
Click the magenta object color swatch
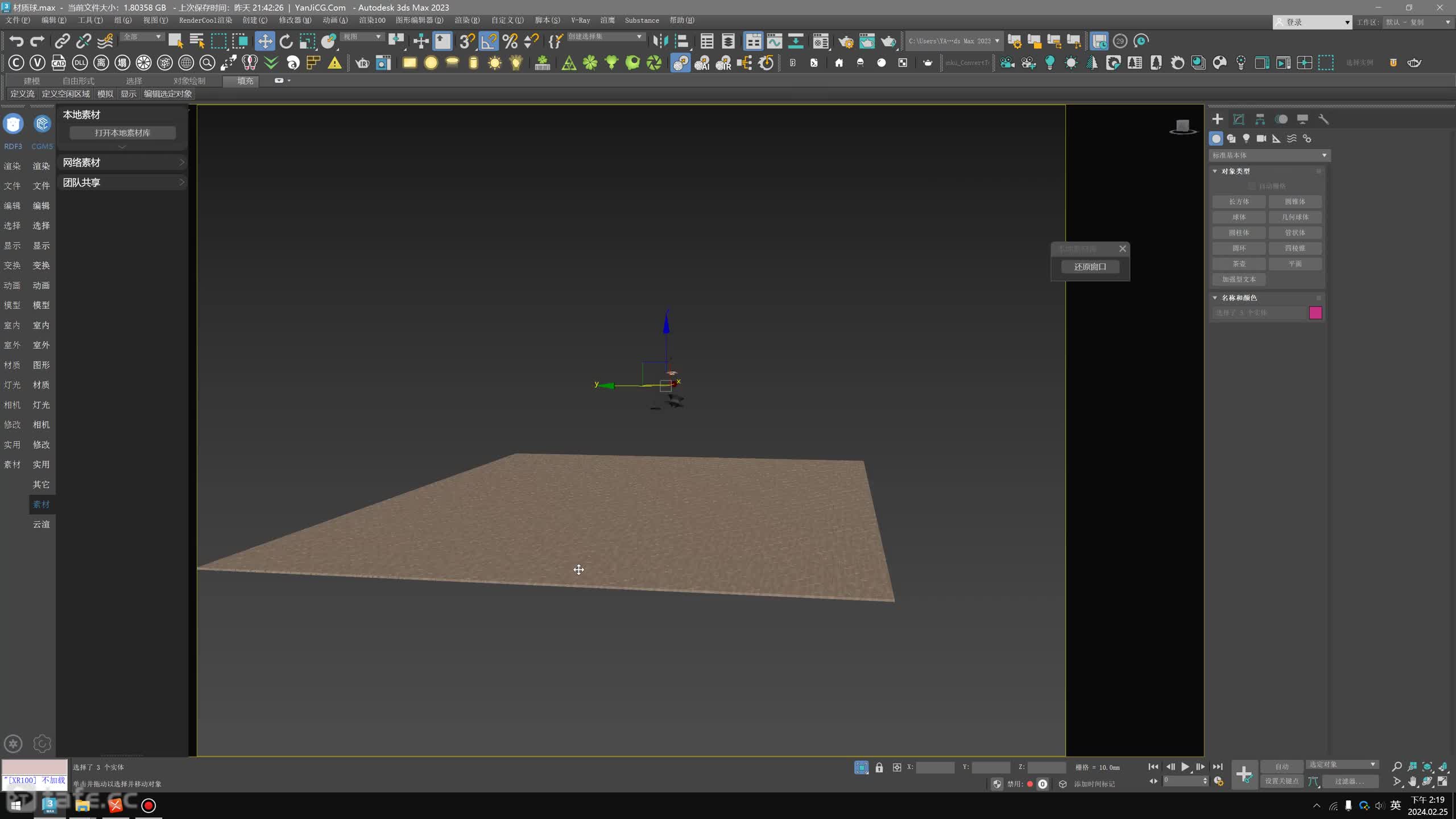pyautogui.click(x=1316, y=313)
